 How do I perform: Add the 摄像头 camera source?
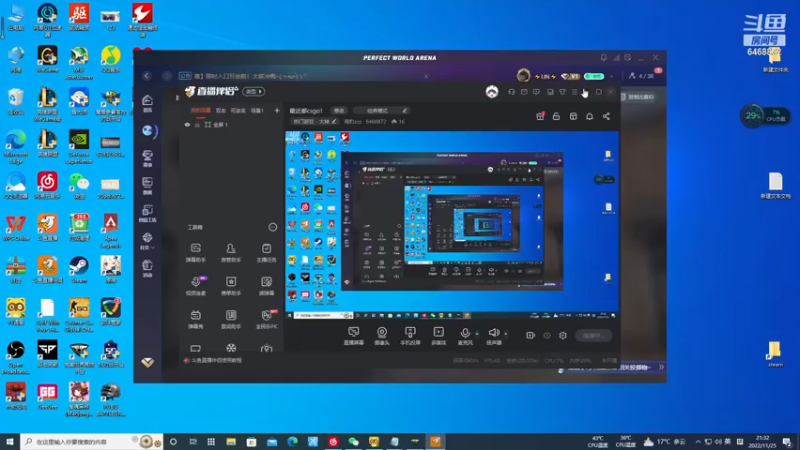coord(382,336)
